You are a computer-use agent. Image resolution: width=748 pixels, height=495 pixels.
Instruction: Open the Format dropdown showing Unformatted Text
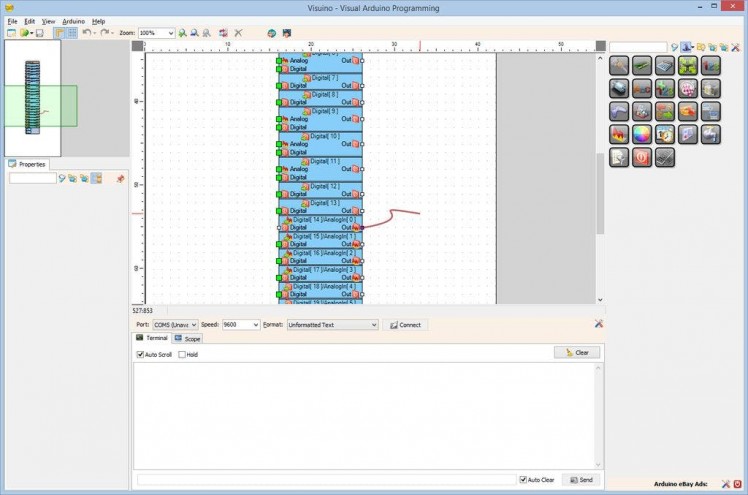[332, 325]
